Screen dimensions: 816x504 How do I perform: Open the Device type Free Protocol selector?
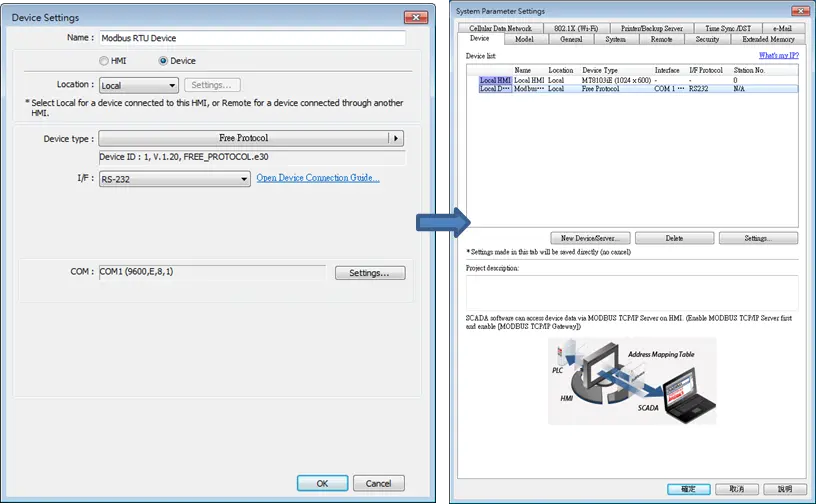pyautogui.click(x=251, y=138)
